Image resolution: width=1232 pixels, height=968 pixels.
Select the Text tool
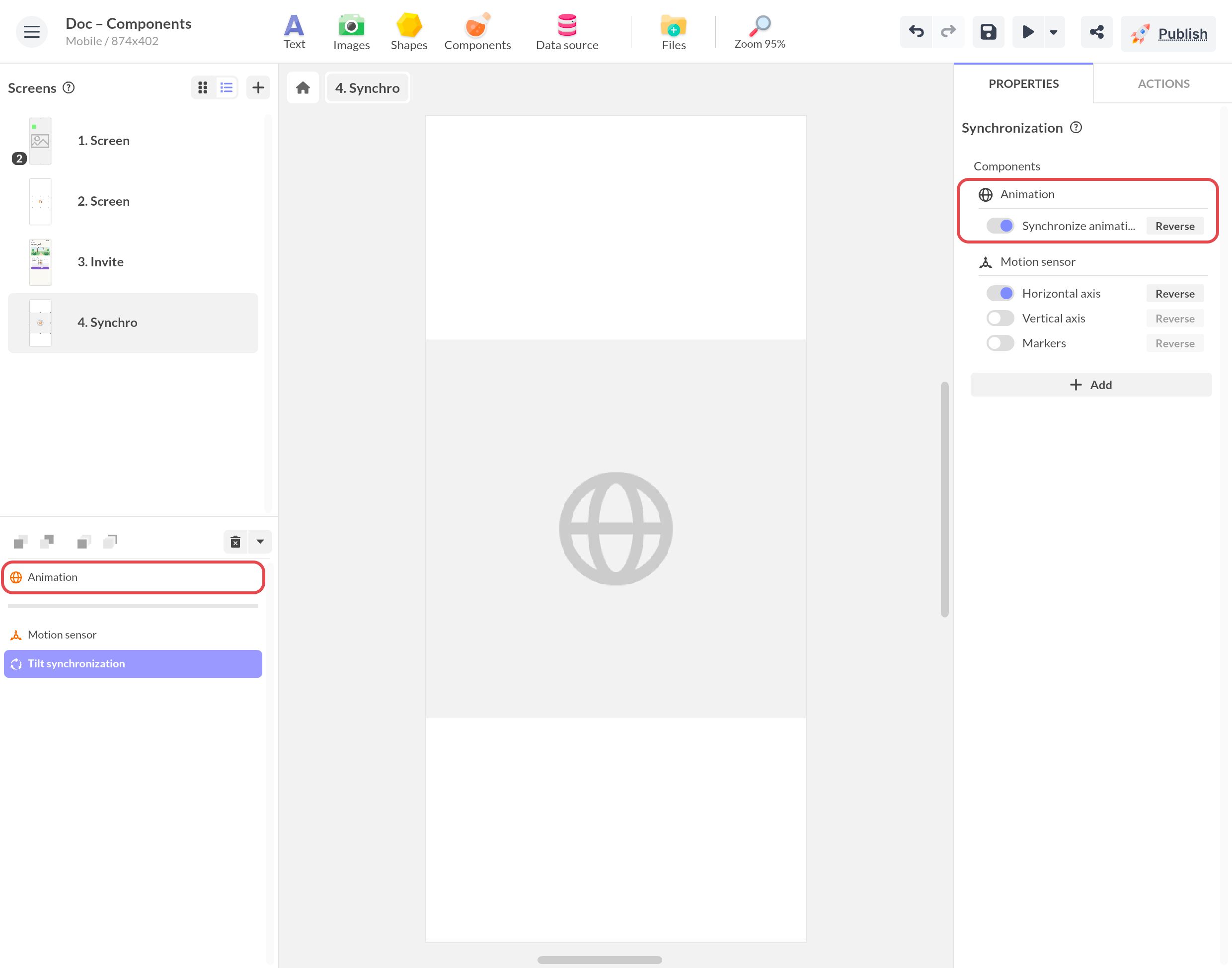pos(294,32)
